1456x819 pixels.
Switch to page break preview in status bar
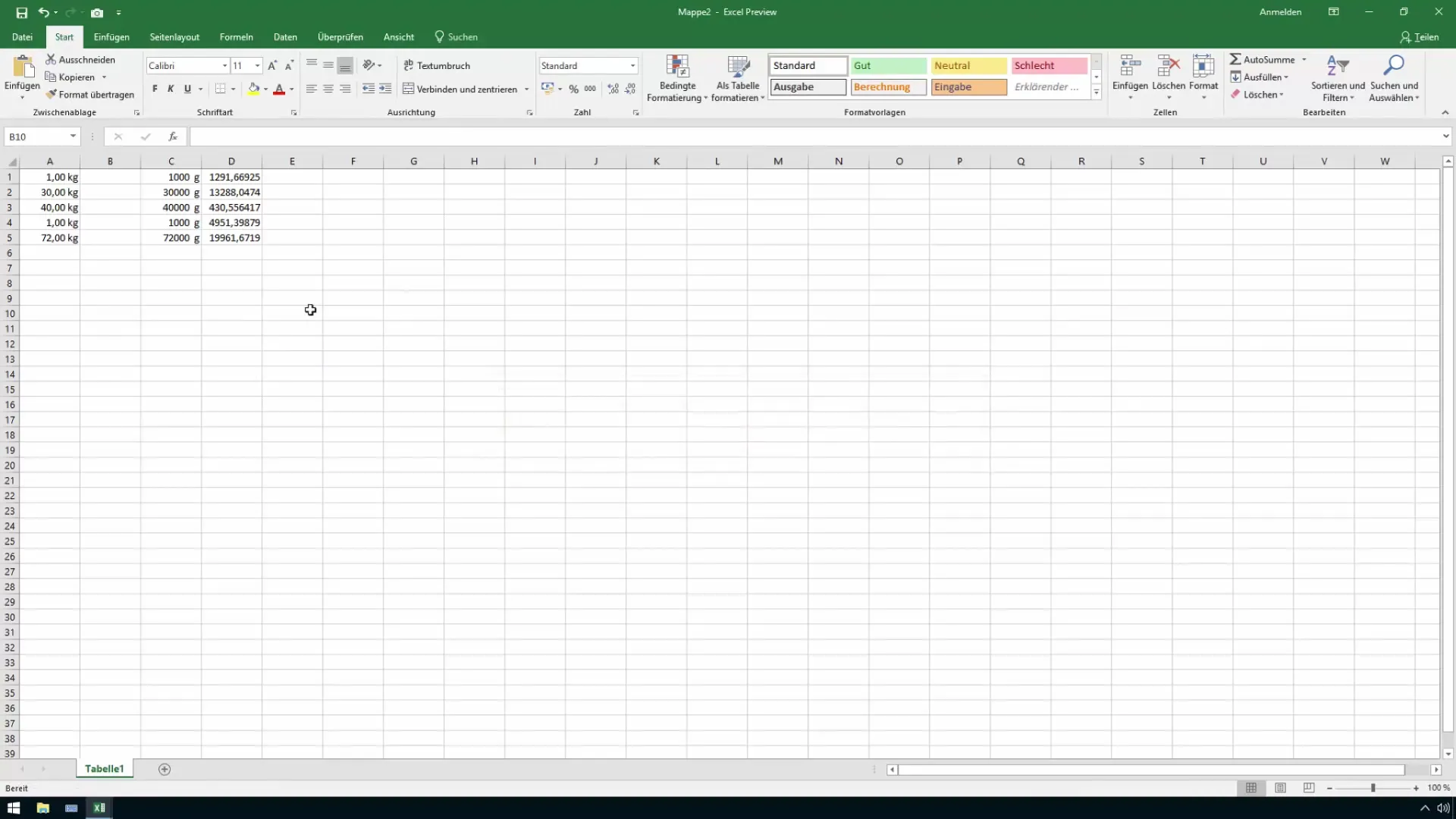[1309, 789]
